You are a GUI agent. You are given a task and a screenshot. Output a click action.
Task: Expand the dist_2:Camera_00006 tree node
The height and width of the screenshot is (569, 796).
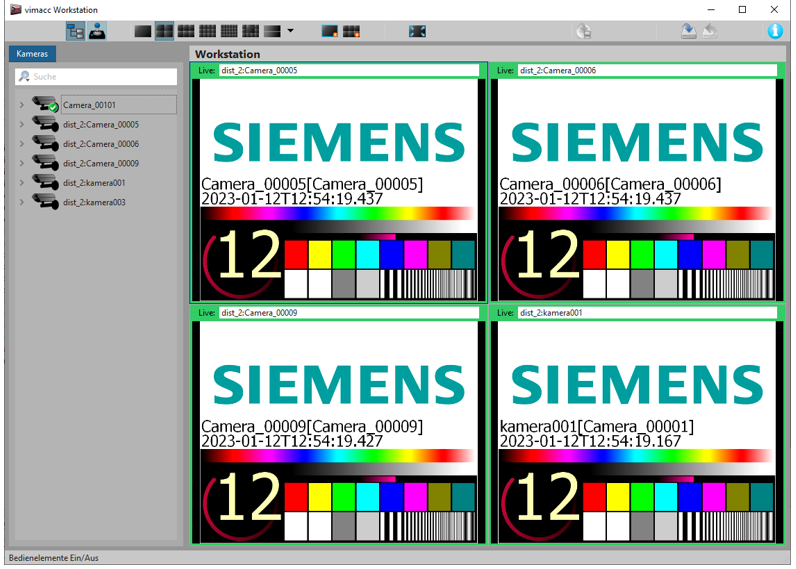(x=22, y=144)
